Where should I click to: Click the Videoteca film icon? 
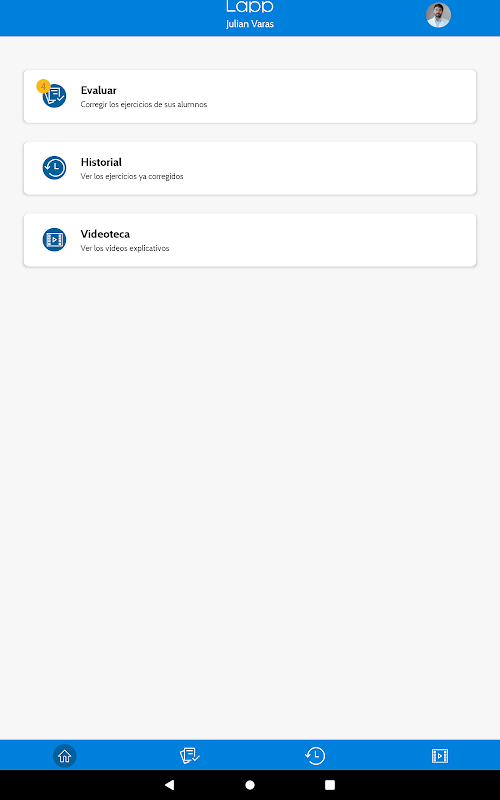(55, 240)
